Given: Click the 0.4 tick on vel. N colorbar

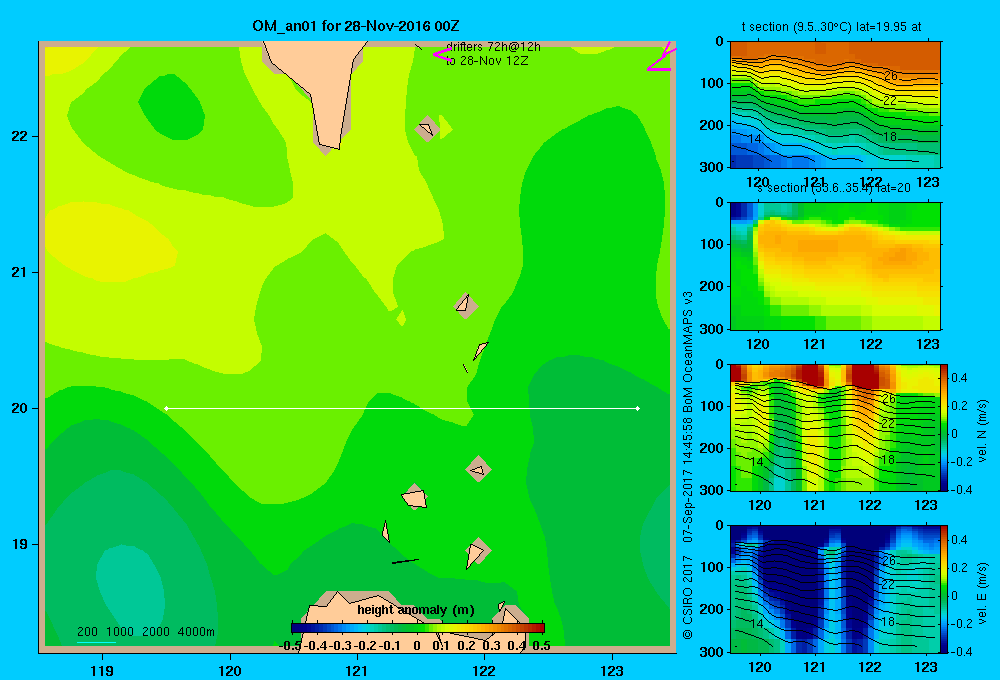Looking at the screenshot, I should pos(959,378).
